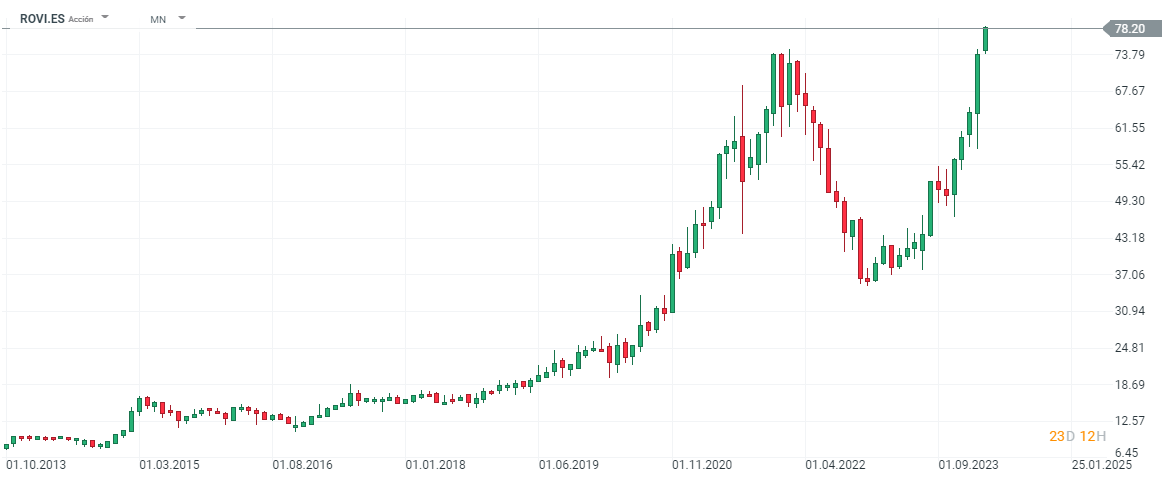Viewport: 1175px width, 482px height.
Task: Click the 49.30 price axis label
Action: tap(1129, 201)
